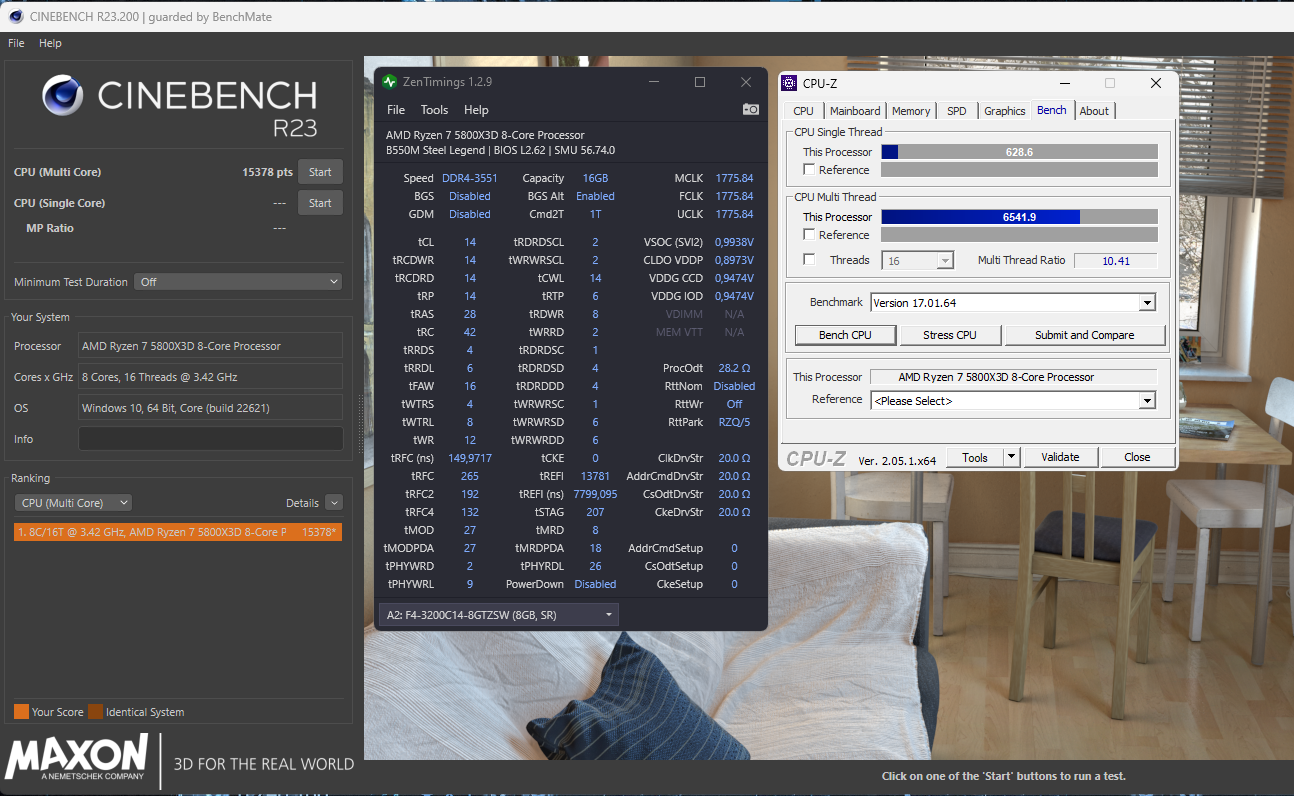Click the CPU-Z app icon in title bar
The image size is (1294, 796).
[790, 83]
